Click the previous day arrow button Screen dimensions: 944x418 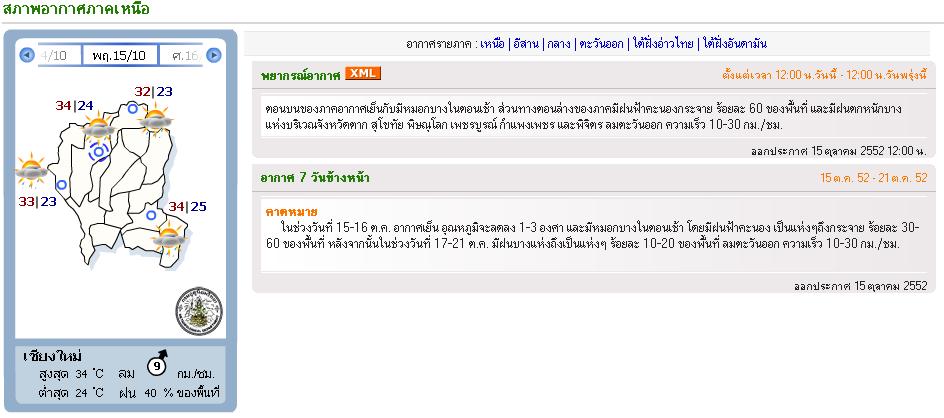coord(27,55)
